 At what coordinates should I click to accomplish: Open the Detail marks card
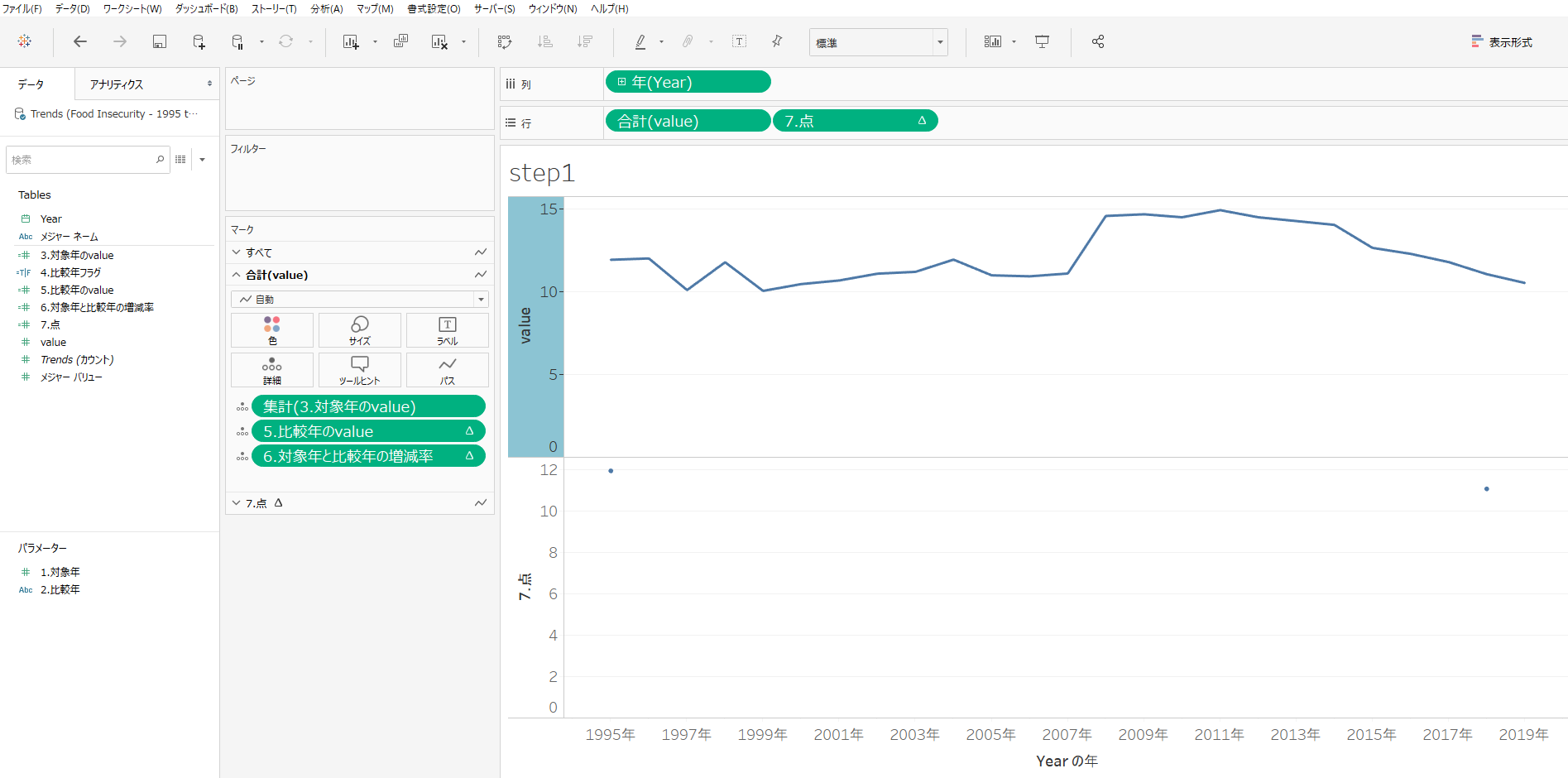click(x=272, y=370)
